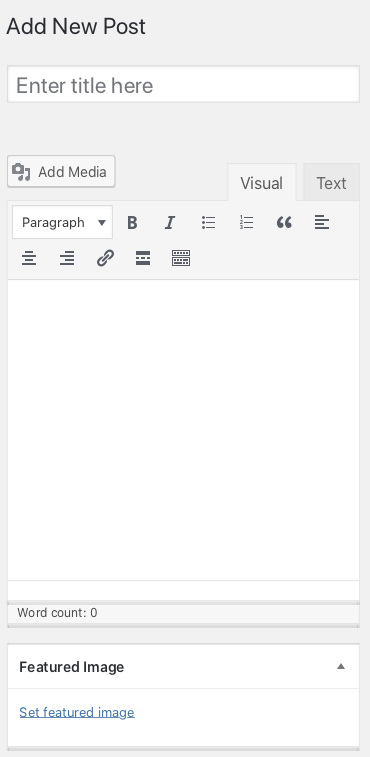Toggle the editor toolbar (kitchen sink)
The image size is (370, 757).
[x=181, y=259]
